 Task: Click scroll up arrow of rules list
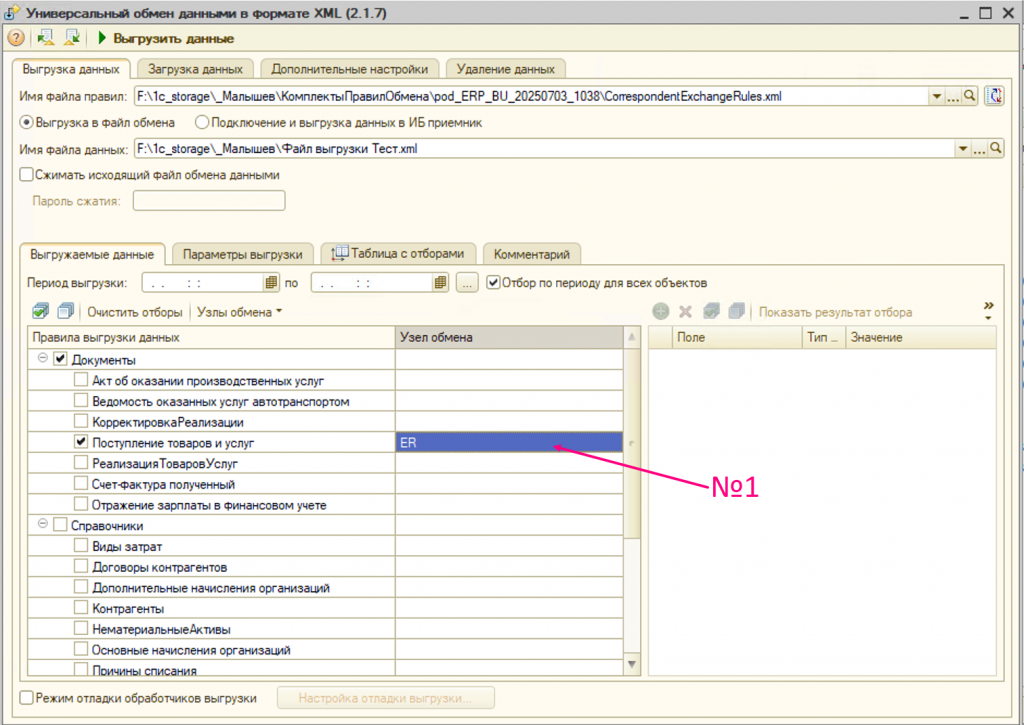632,337
